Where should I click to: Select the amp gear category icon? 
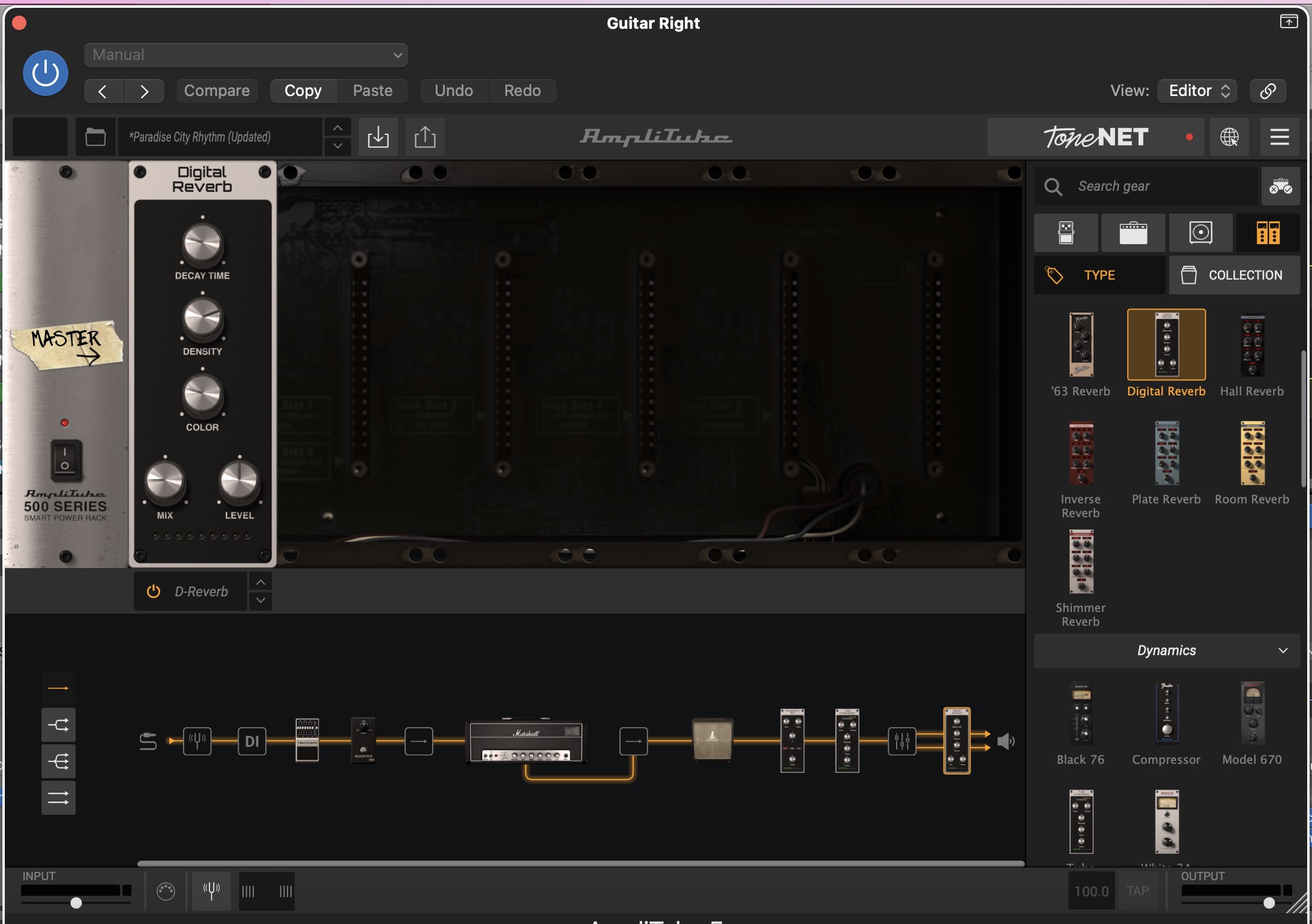click(x=1133, y=233)
